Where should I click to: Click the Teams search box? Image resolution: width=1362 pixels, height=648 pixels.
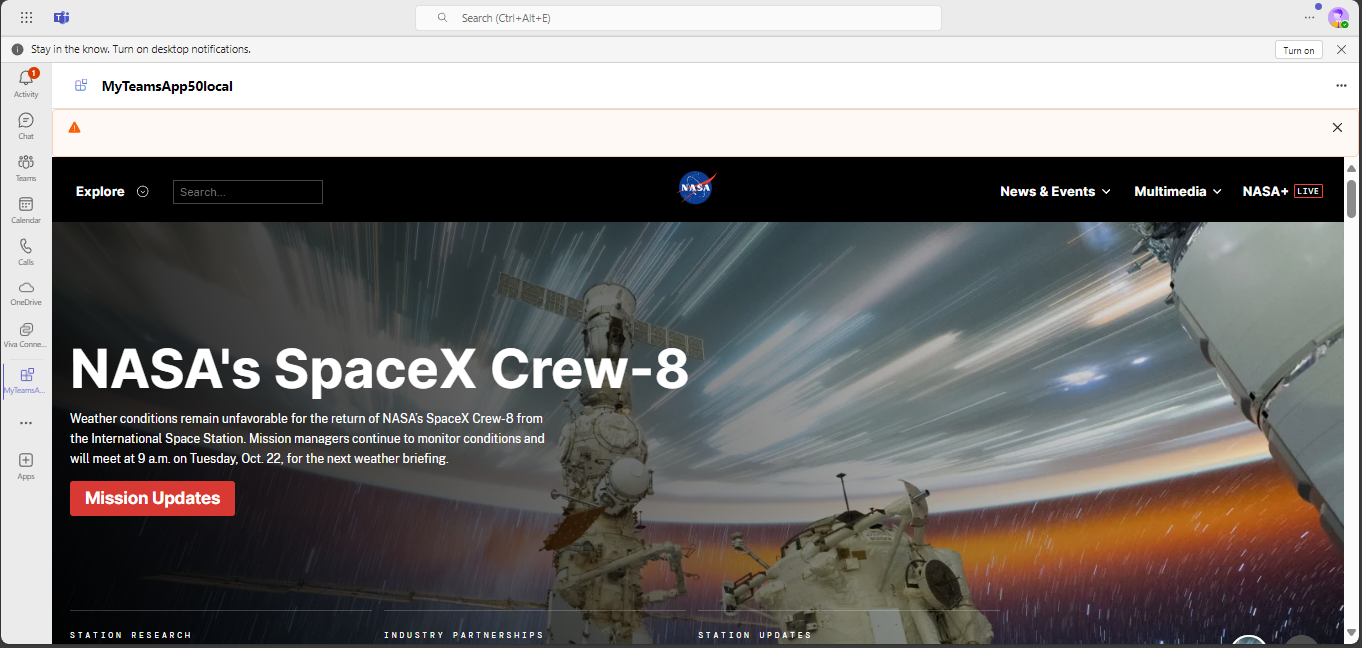pos(678,18)
